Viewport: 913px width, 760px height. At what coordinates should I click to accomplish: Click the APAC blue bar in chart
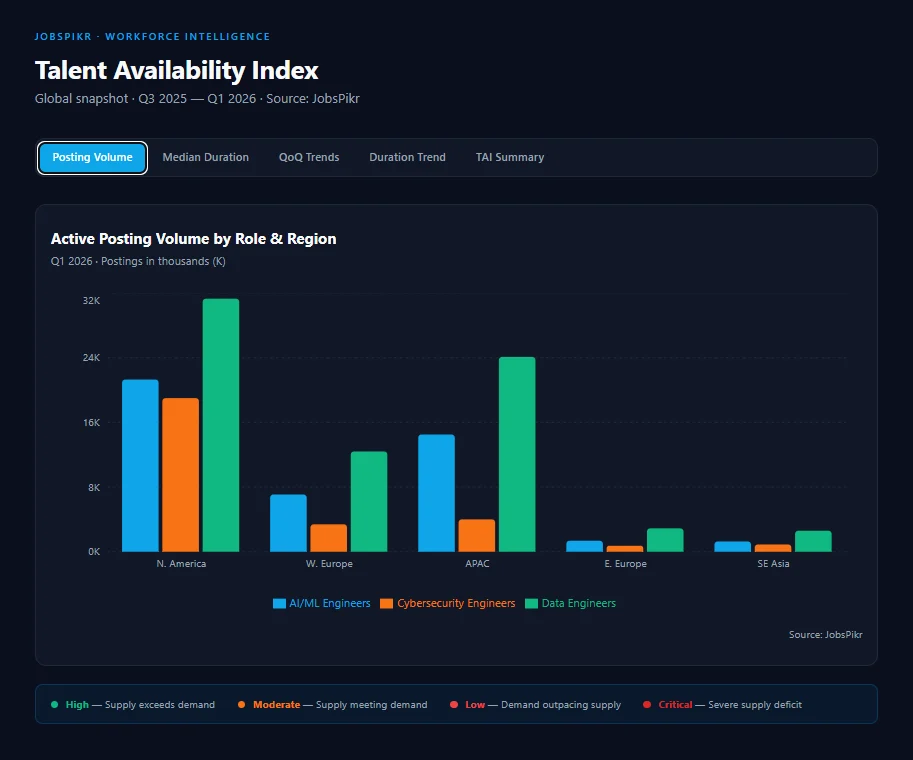point(437,492)
